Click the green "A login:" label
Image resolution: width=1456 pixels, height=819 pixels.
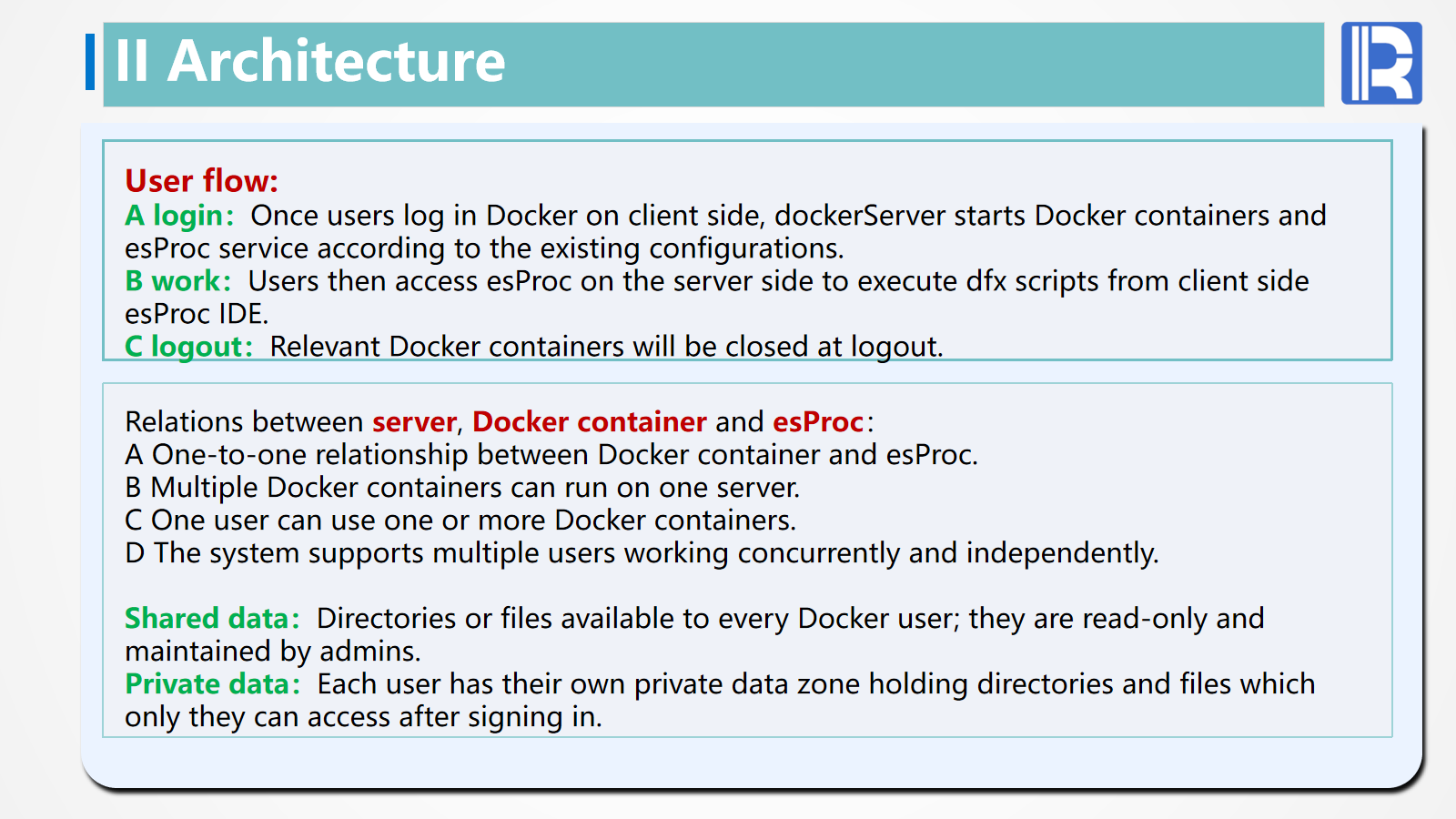coord(179,216)
